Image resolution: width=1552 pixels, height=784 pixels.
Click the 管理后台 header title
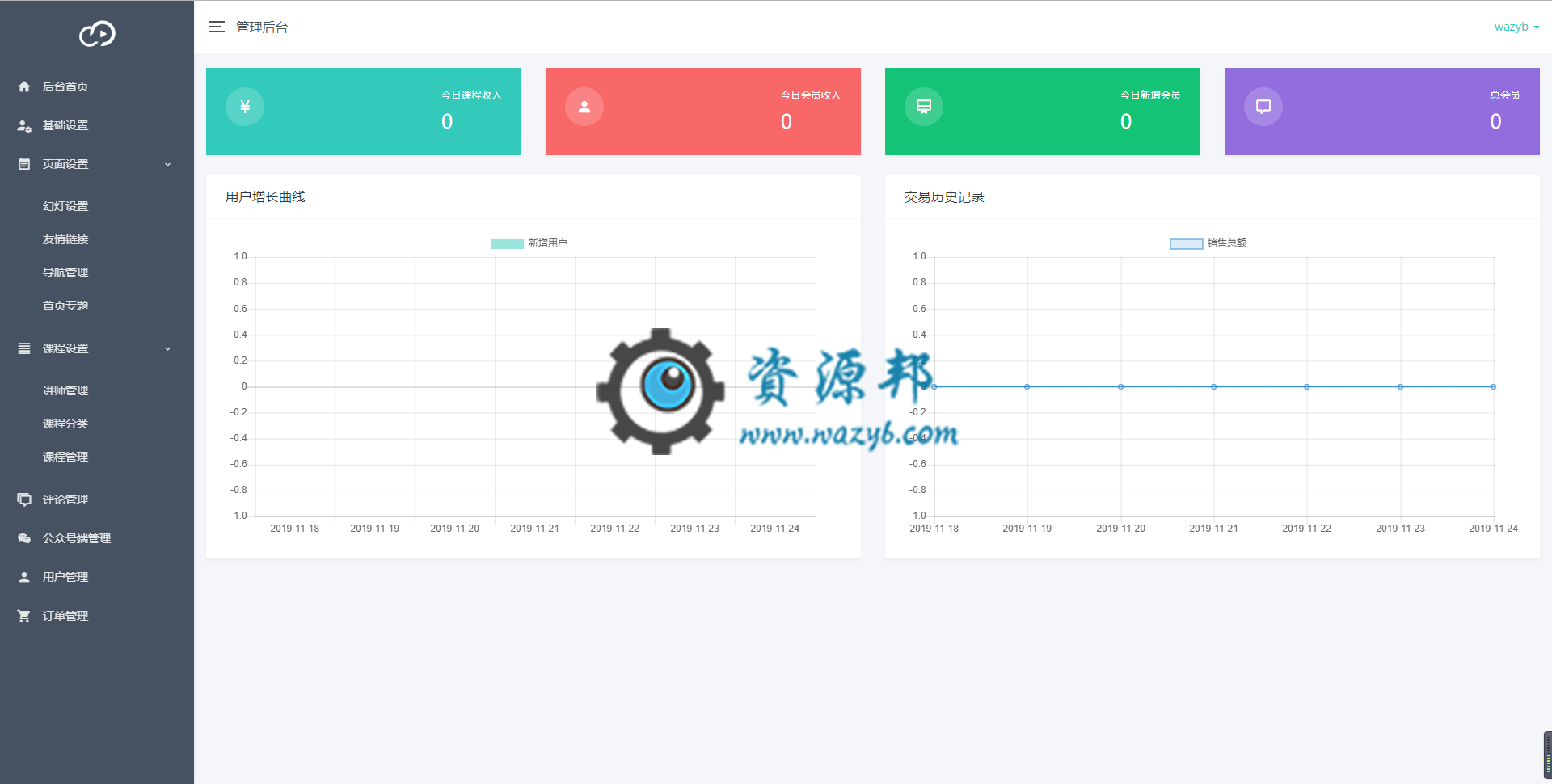coord(262,27)
